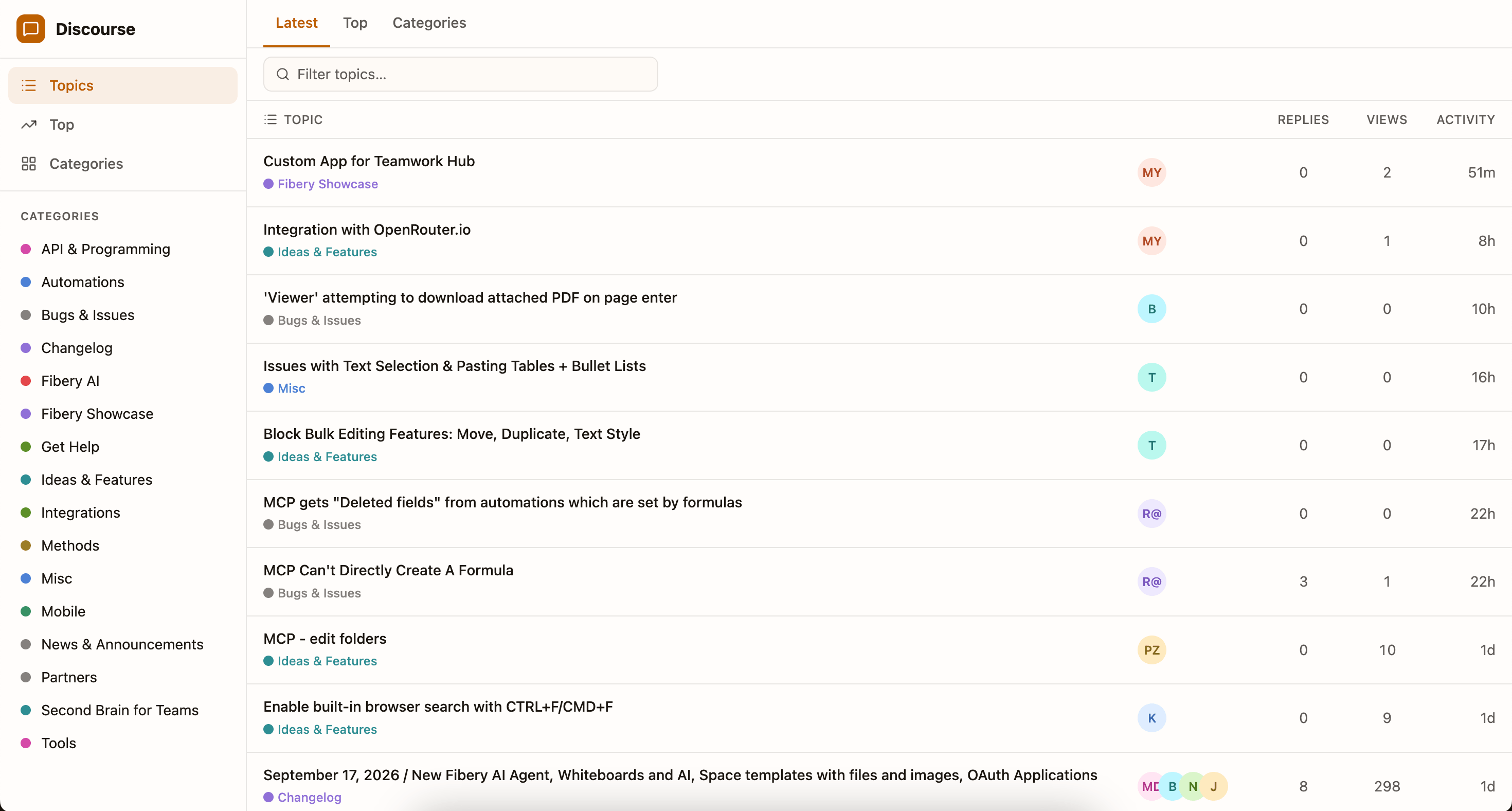Click R@ avatar on Create A Formula topic
Image resolution: width=1512 pixels, height=811 pixels.
click(1151, 581)
